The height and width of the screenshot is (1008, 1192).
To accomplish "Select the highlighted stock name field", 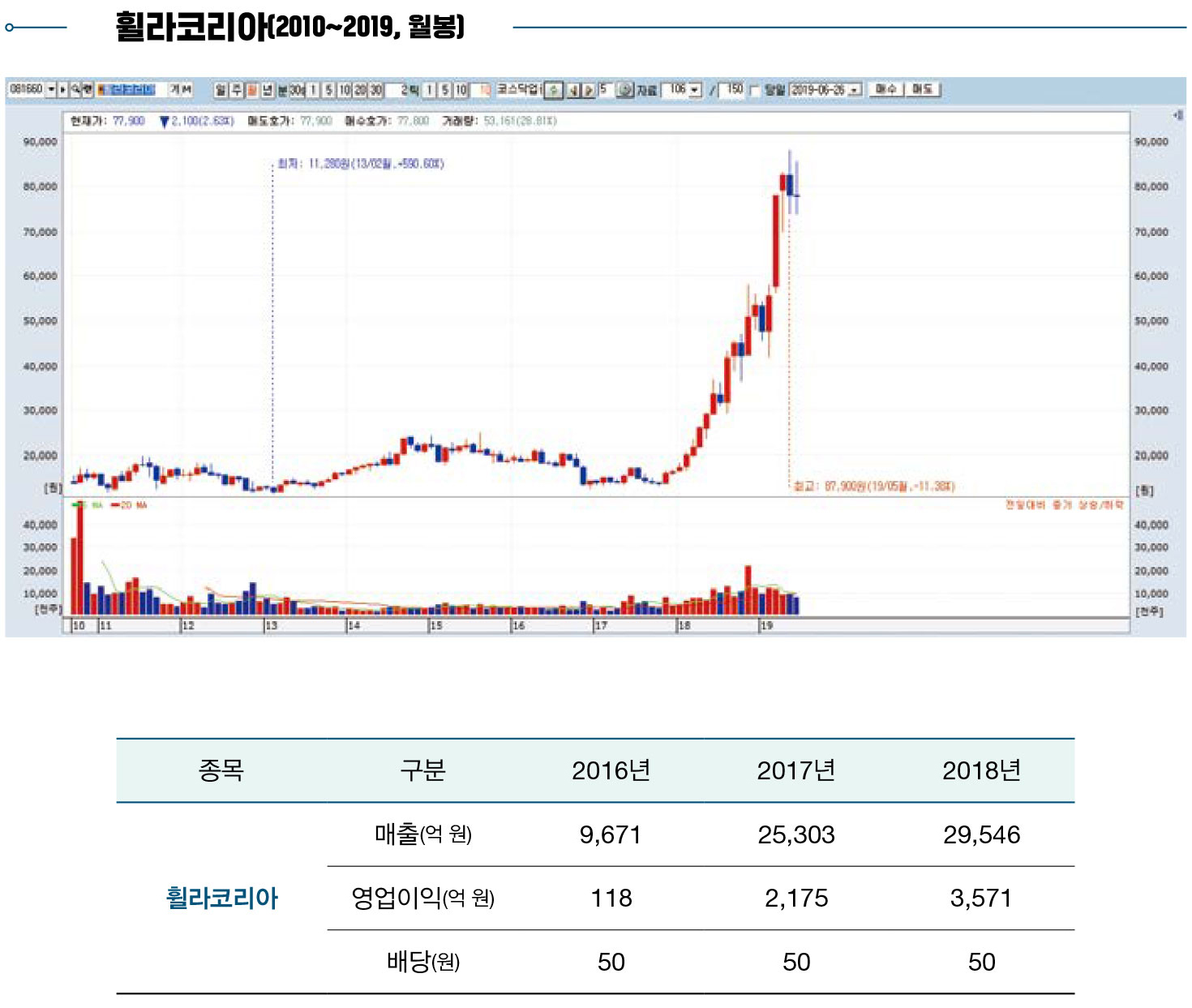I will pyautogui.click(x=132, y=89).
